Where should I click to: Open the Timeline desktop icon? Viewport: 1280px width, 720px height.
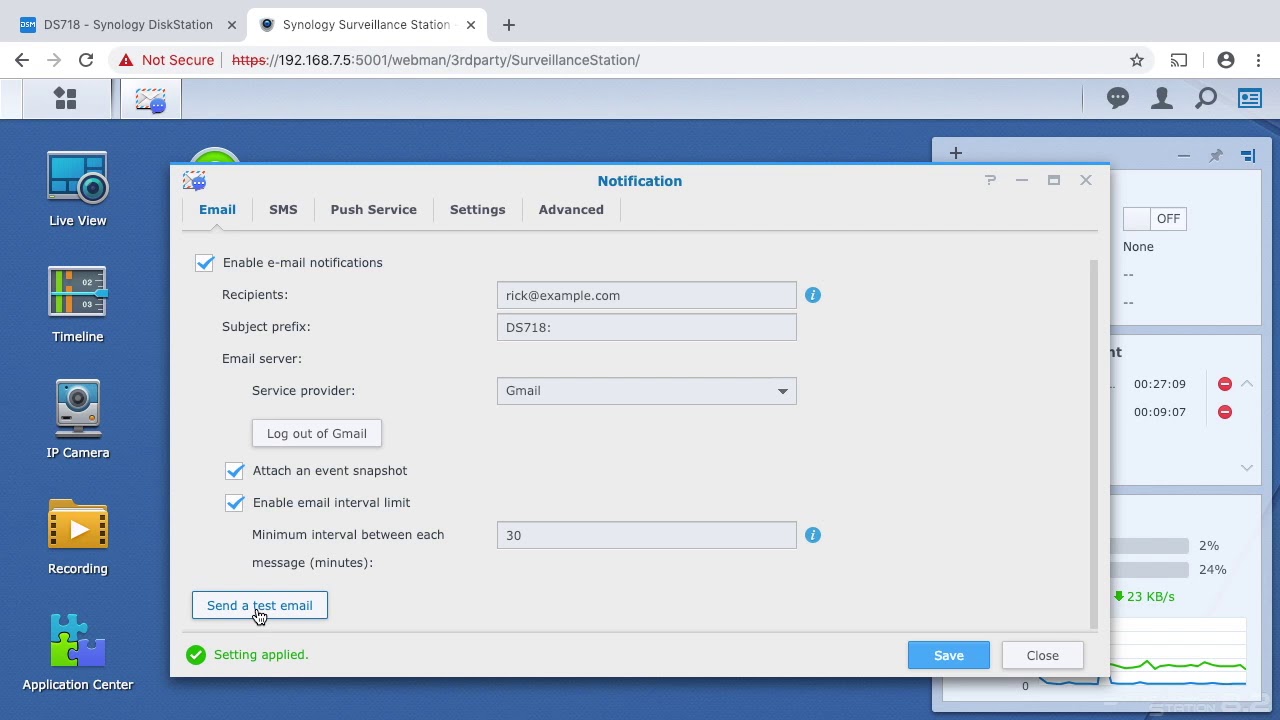(77, 305)
